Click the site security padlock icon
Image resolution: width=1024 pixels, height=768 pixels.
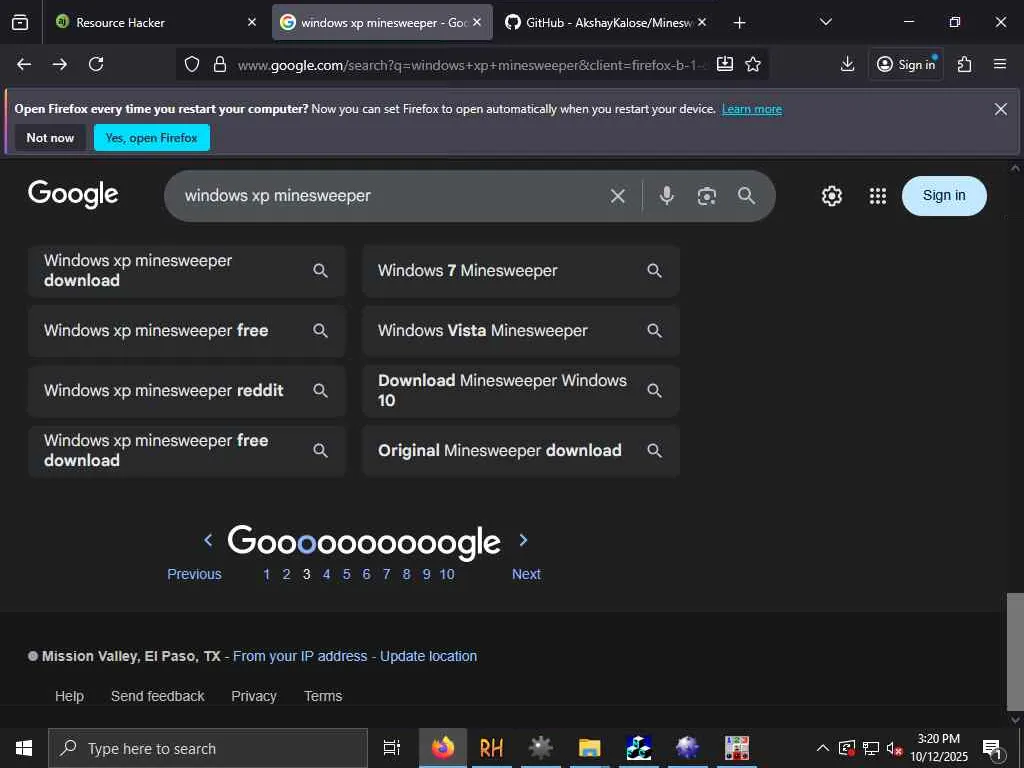[x=220, y=64]
